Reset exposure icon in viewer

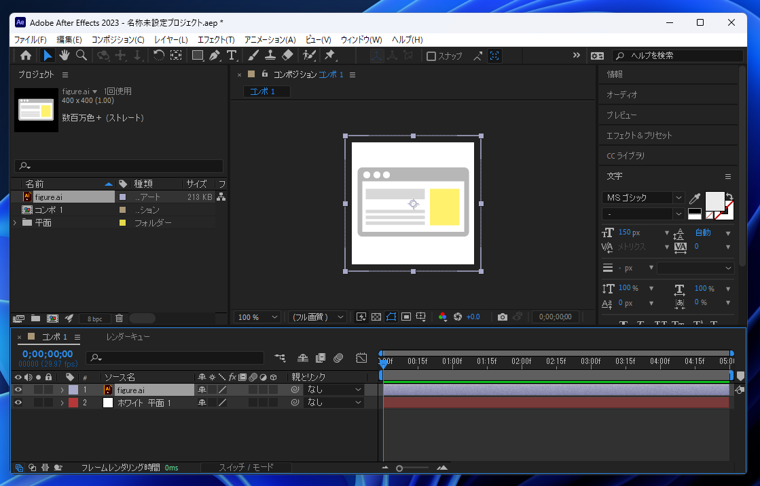click(x=458, y=317)
